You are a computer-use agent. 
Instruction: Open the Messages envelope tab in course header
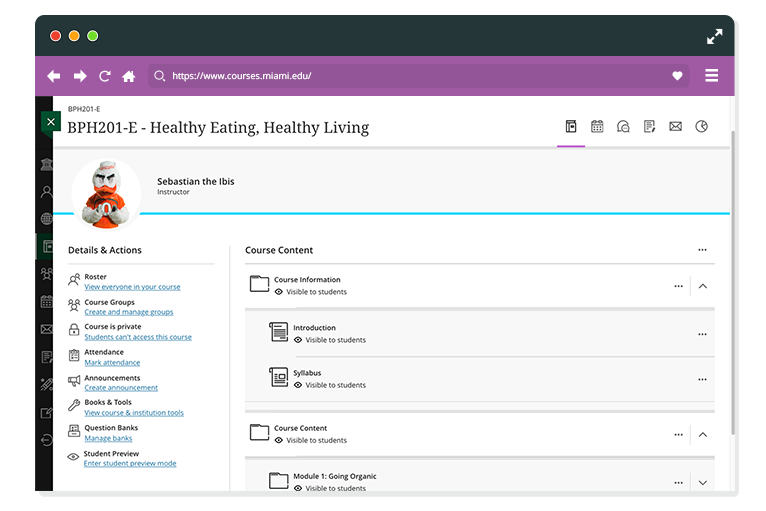675,127
